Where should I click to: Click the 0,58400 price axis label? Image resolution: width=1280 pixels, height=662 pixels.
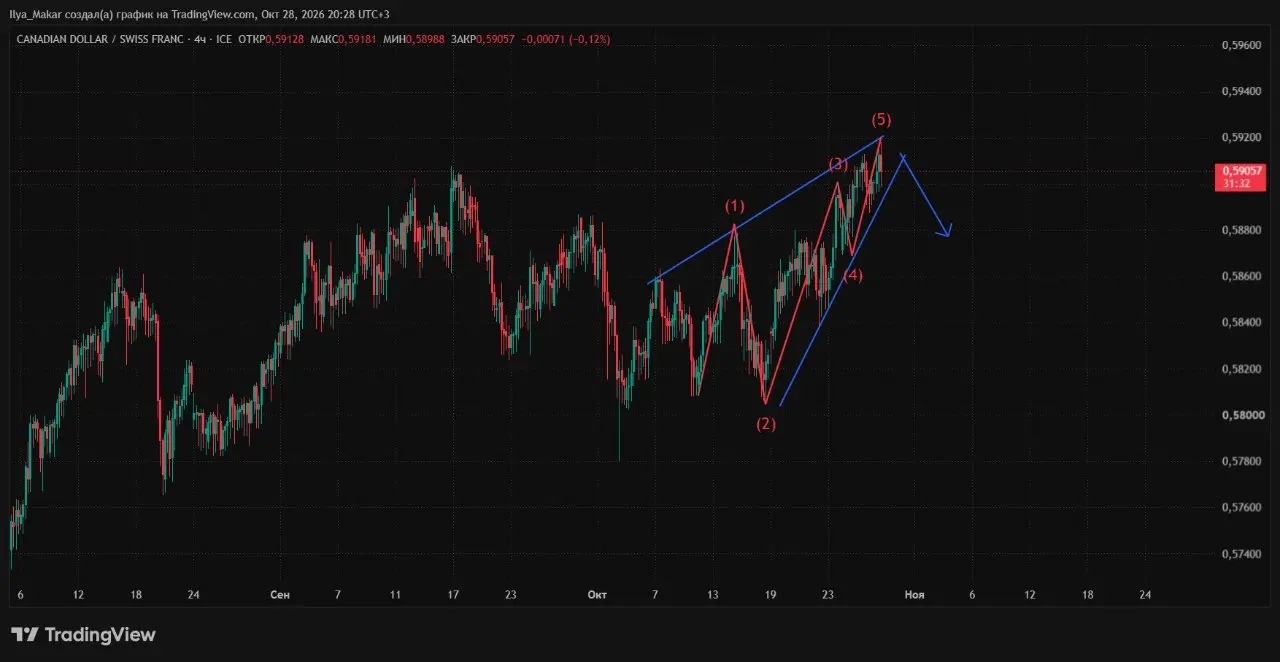pyautogui.click(x=1241, y=322)
